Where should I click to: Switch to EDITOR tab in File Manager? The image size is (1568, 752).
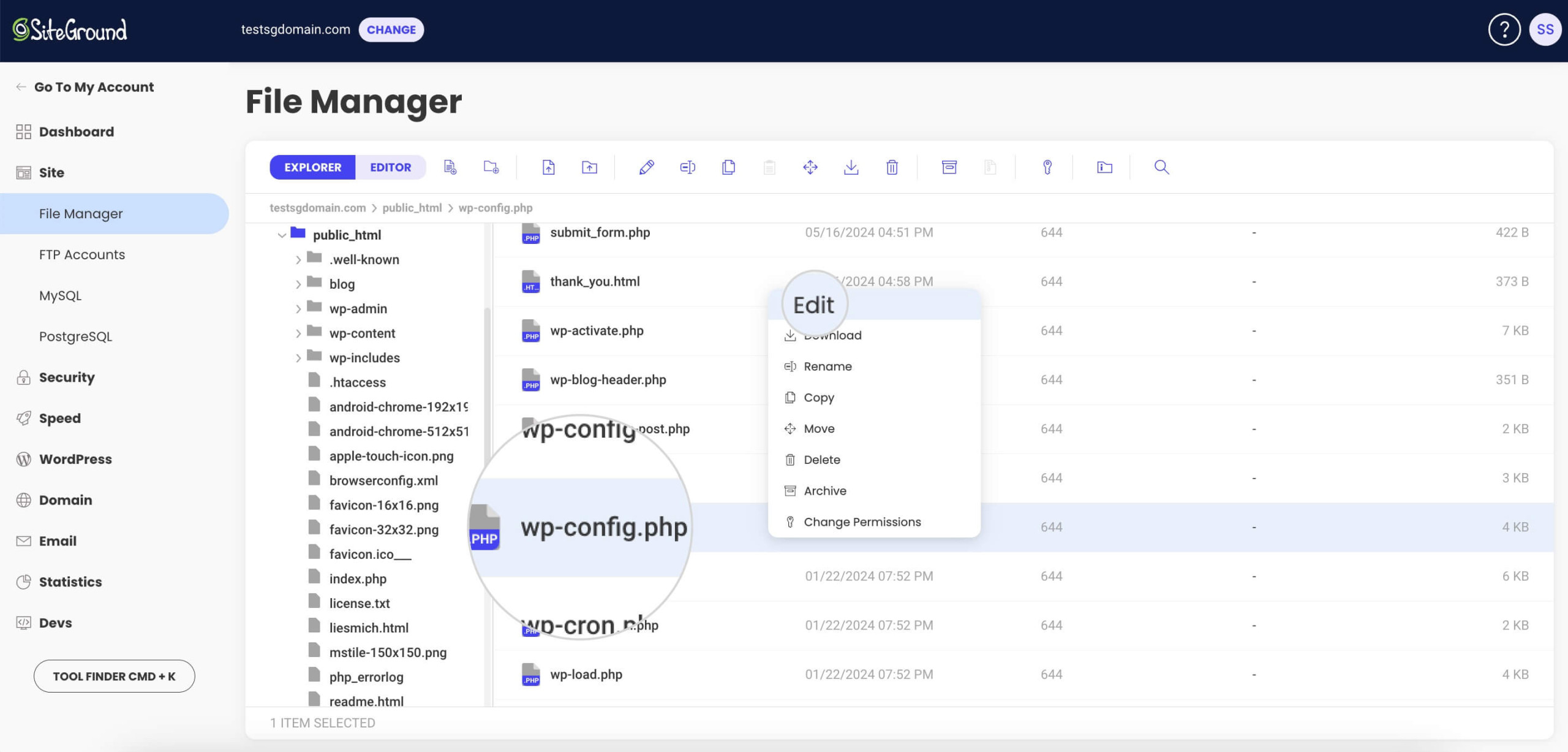pyautogui.click(x=390, y=167)
